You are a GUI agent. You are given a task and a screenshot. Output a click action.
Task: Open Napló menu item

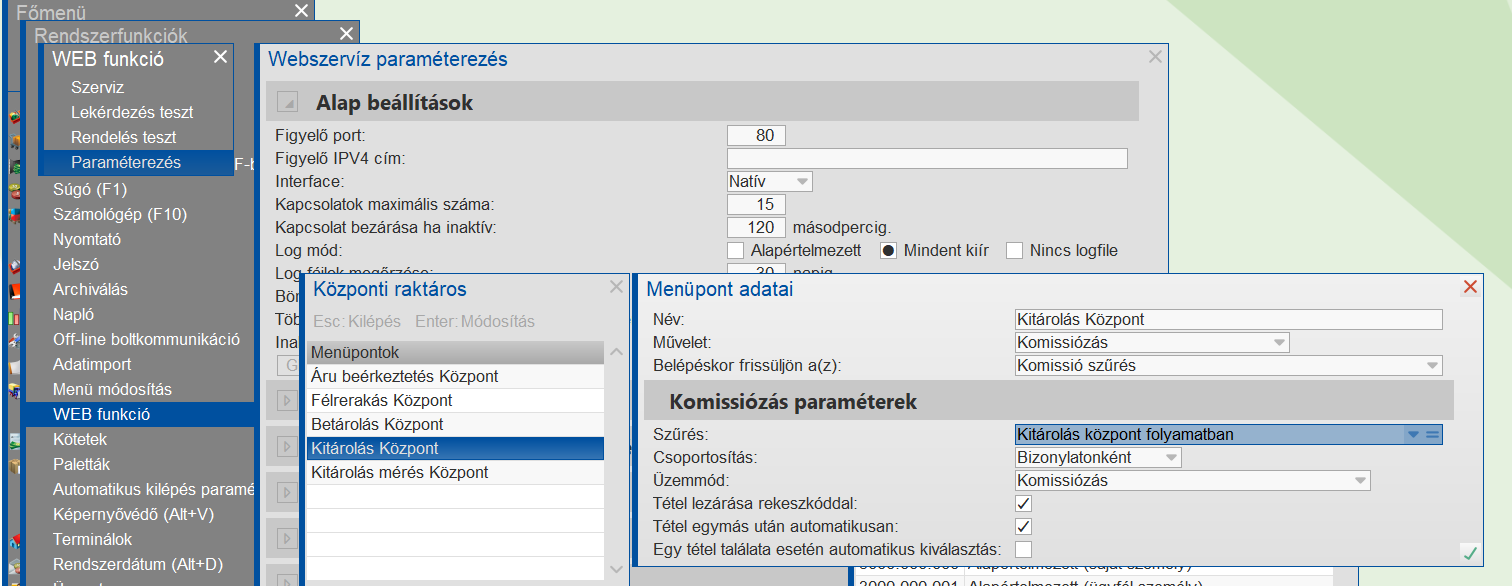pyautogui.click(x=74, y=314)
